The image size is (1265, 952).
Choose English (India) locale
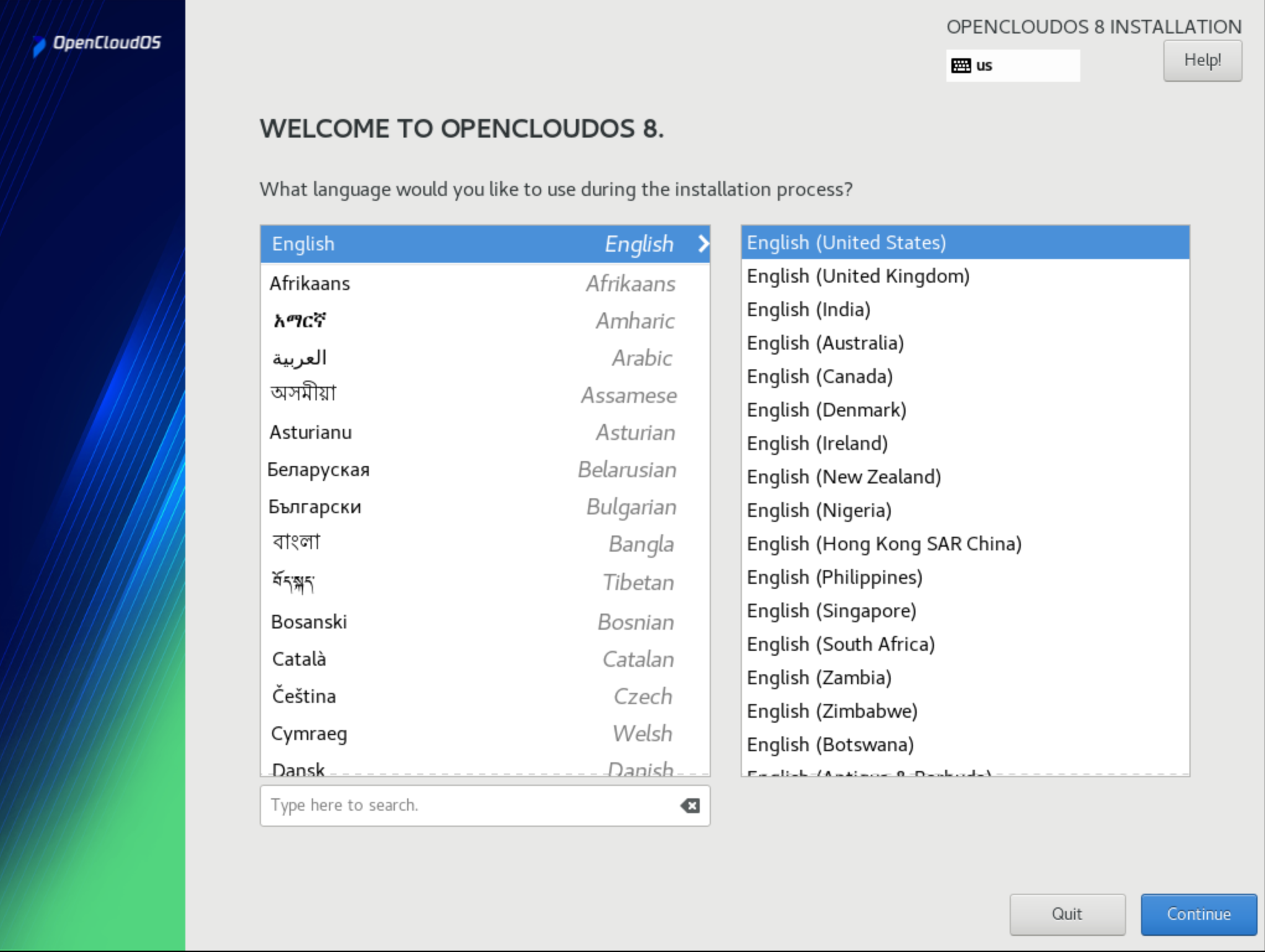(x=965, y=309)
